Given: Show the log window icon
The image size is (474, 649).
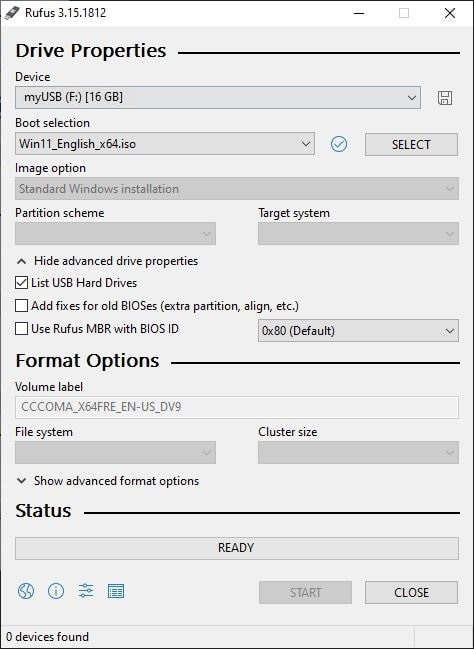Looking at the screenshot, I should click(116, 591).
